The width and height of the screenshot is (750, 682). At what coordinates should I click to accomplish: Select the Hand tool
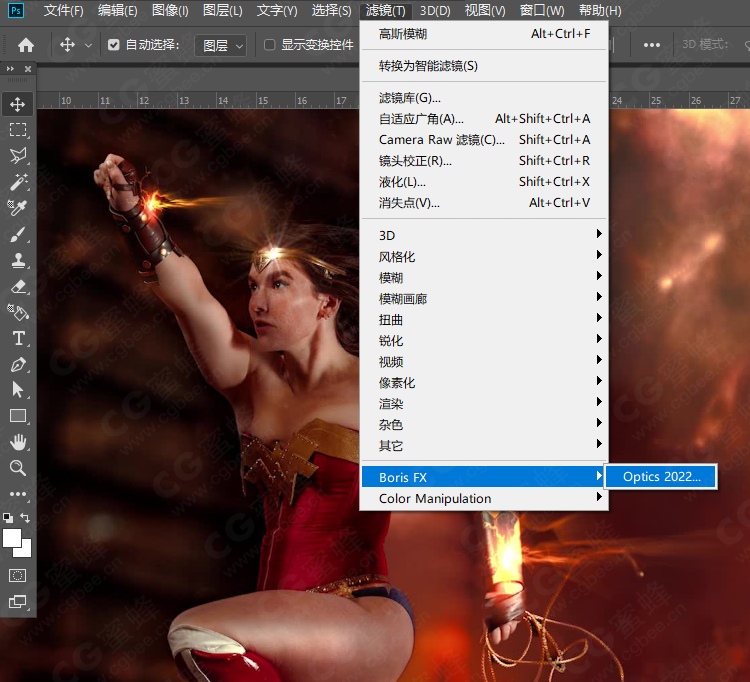pos(18,442)
